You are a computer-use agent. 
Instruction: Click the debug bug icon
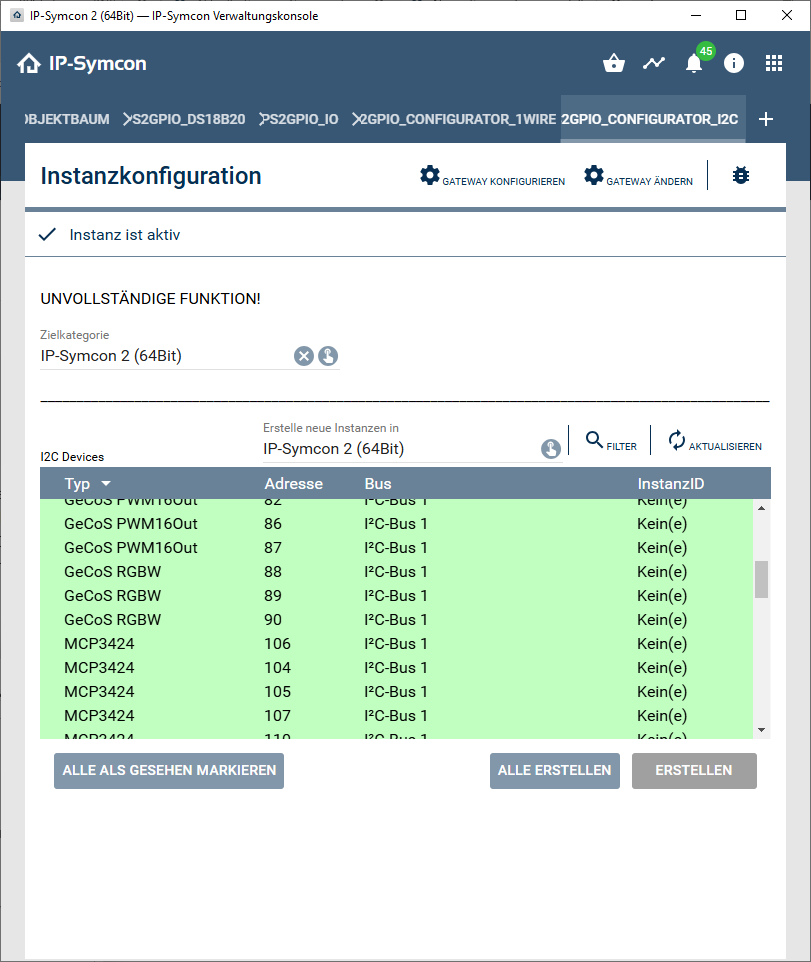tap(741, 176)
